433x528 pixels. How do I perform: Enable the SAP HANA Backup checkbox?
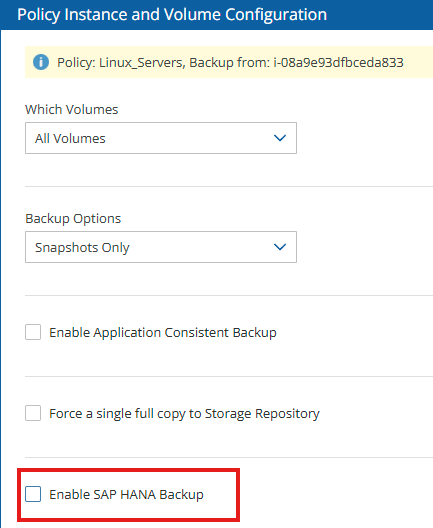click(x=33, y=494)
